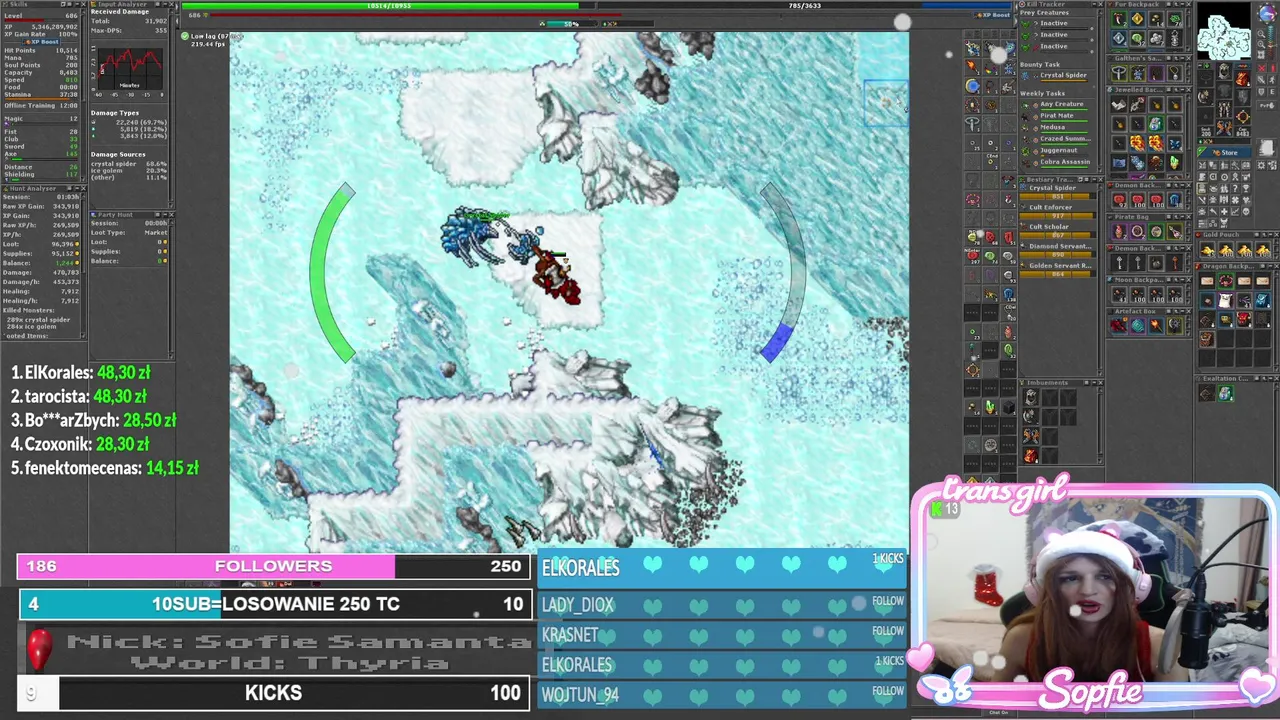The width and height of the screenshot is (1280, 720).
Task: Click the 785/3633 mana bar at top
Action: (x=805, y=6)
